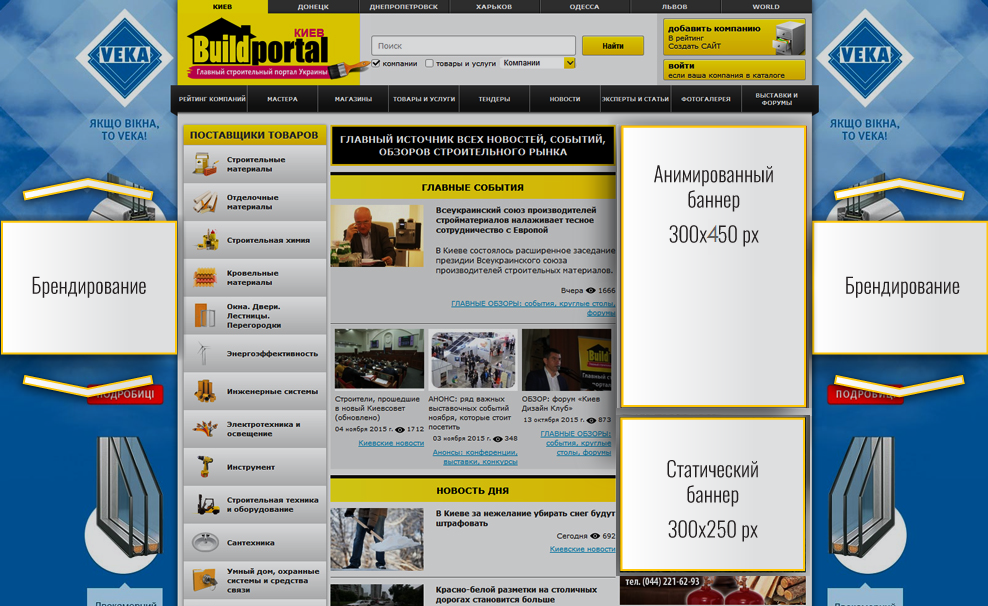Open the Киевские новости link under Строители article

click(391, 443)
